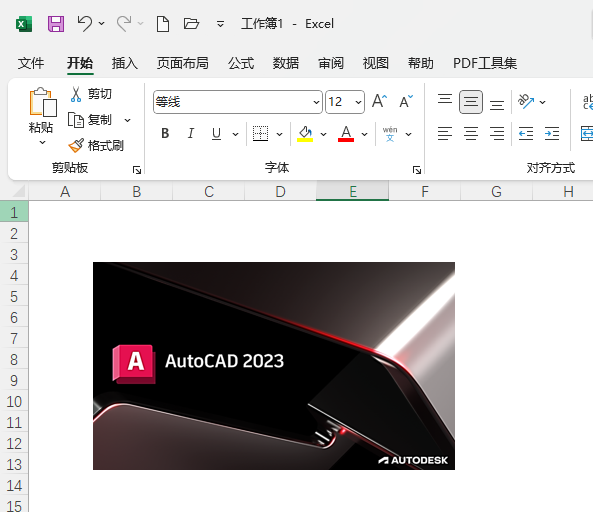The image size is (593, 512).
Task: Increase font size with large A icon
Action: (x=380, y=101)
